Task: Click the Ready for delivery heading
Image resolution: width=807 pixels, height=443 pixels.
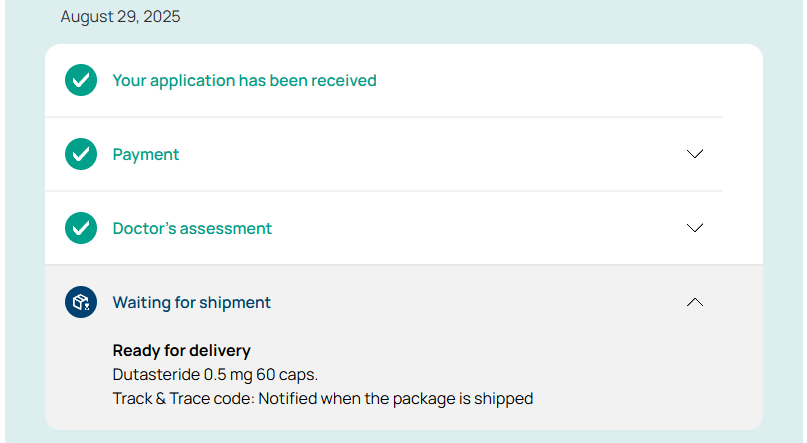Action: click(182, 350)
